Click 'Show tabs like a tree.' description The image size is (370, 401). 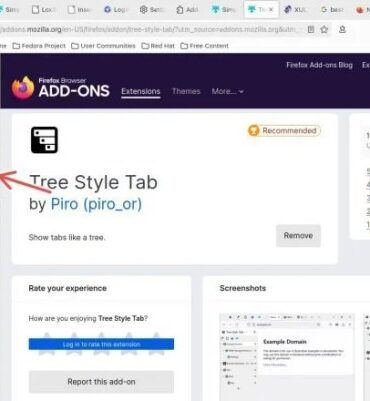[x=67, y=237]
